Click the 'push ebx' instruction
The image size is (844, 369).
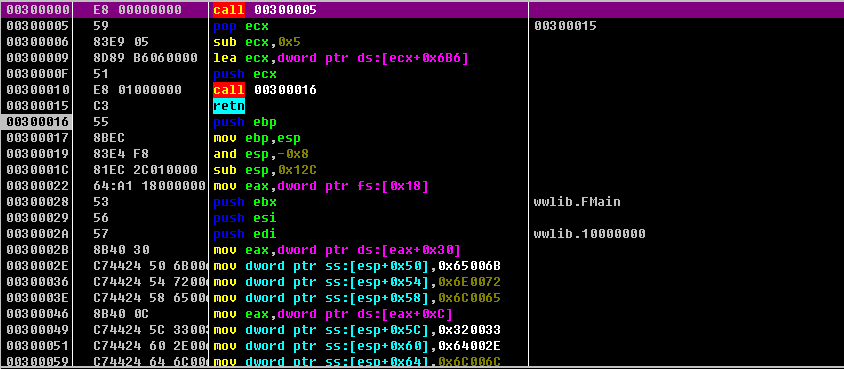(245, 202)
